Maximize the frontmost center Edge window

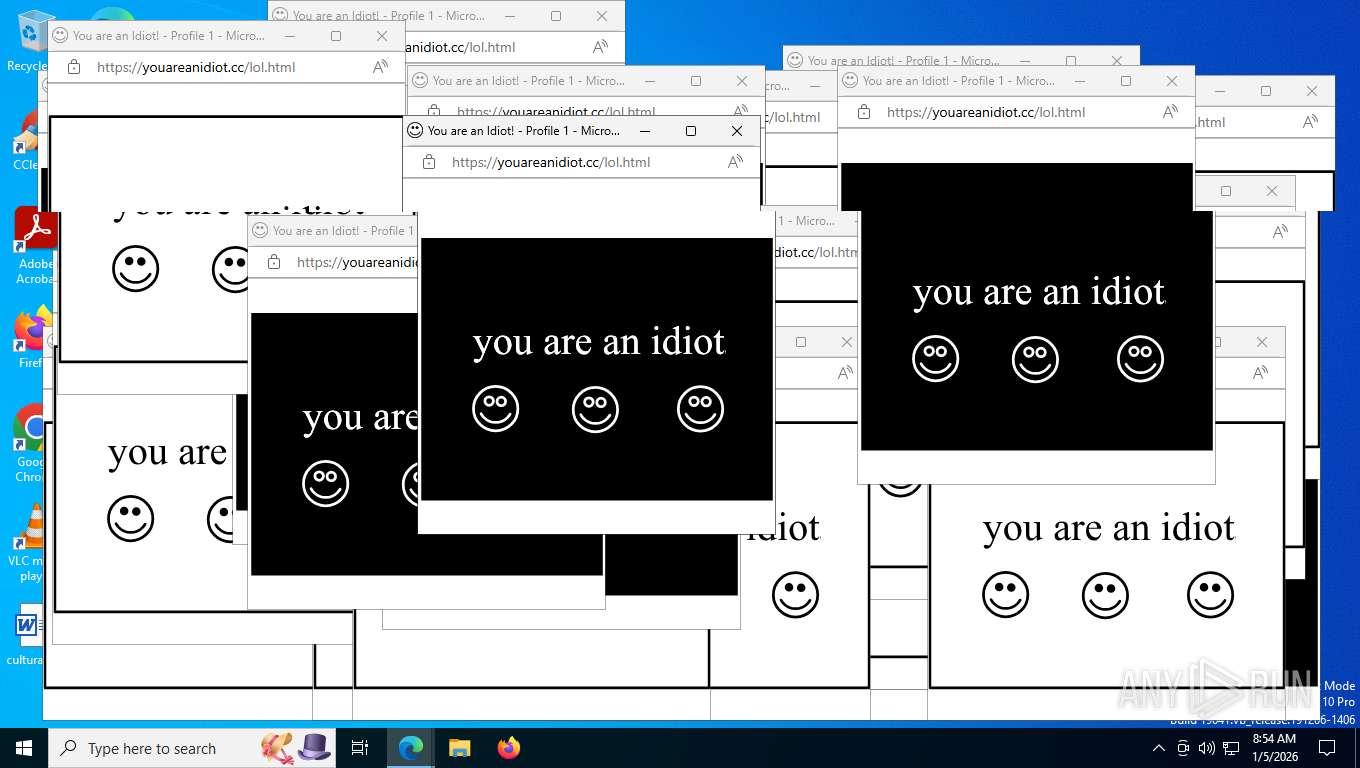[x=691, y=131]
